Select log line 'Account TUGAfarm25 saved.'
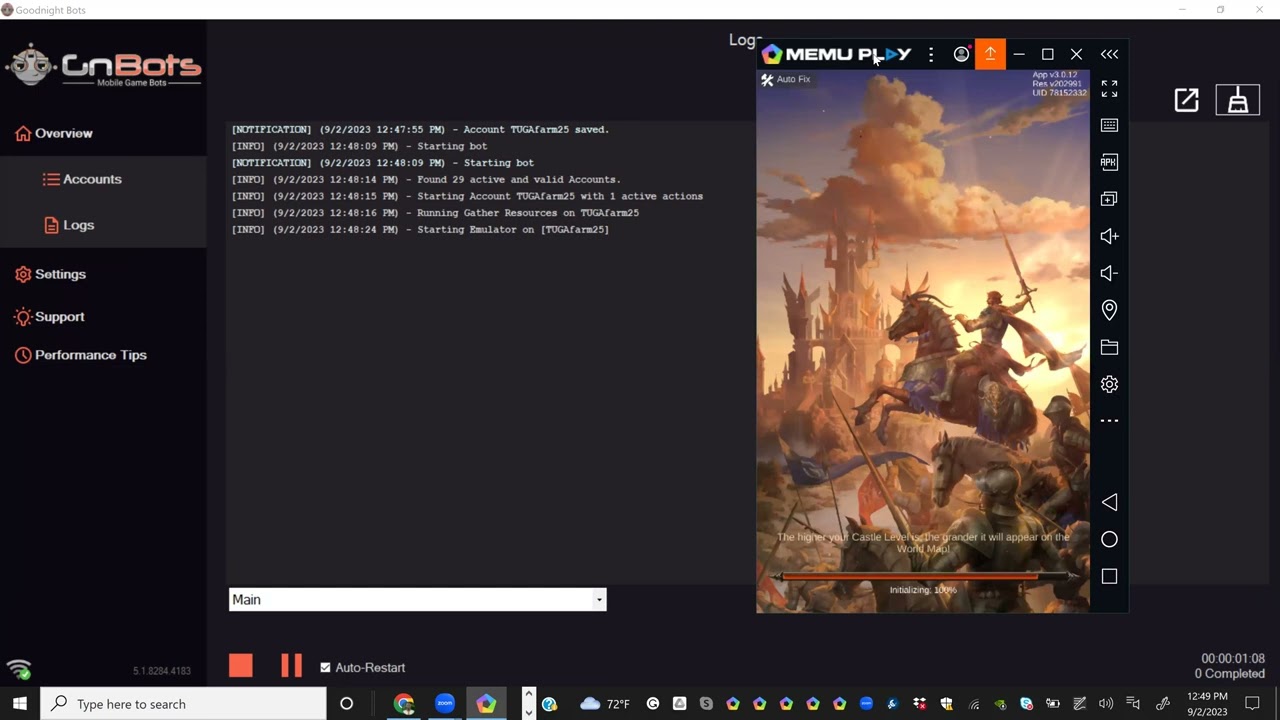Viewport: 1280px width, 720px height. pyautogui.click(x=420, y=129)
